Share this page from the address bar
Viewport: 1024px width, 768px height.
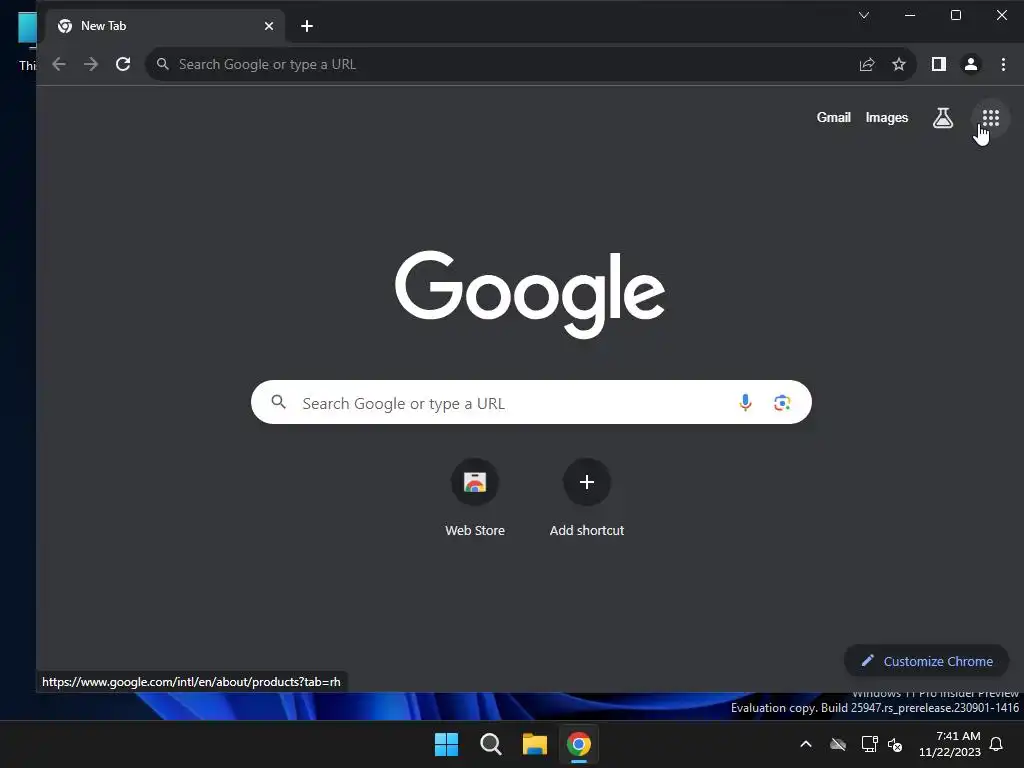click(867, 64)
